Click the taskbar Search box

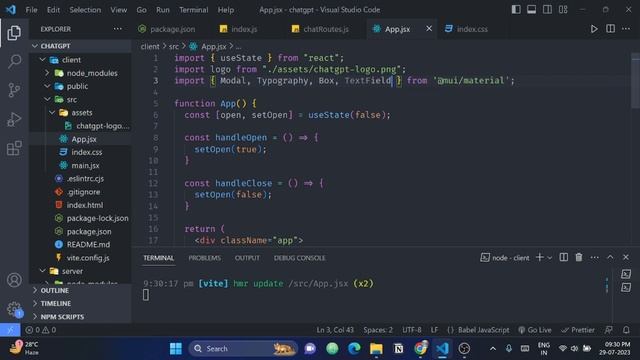pos(243,349)
